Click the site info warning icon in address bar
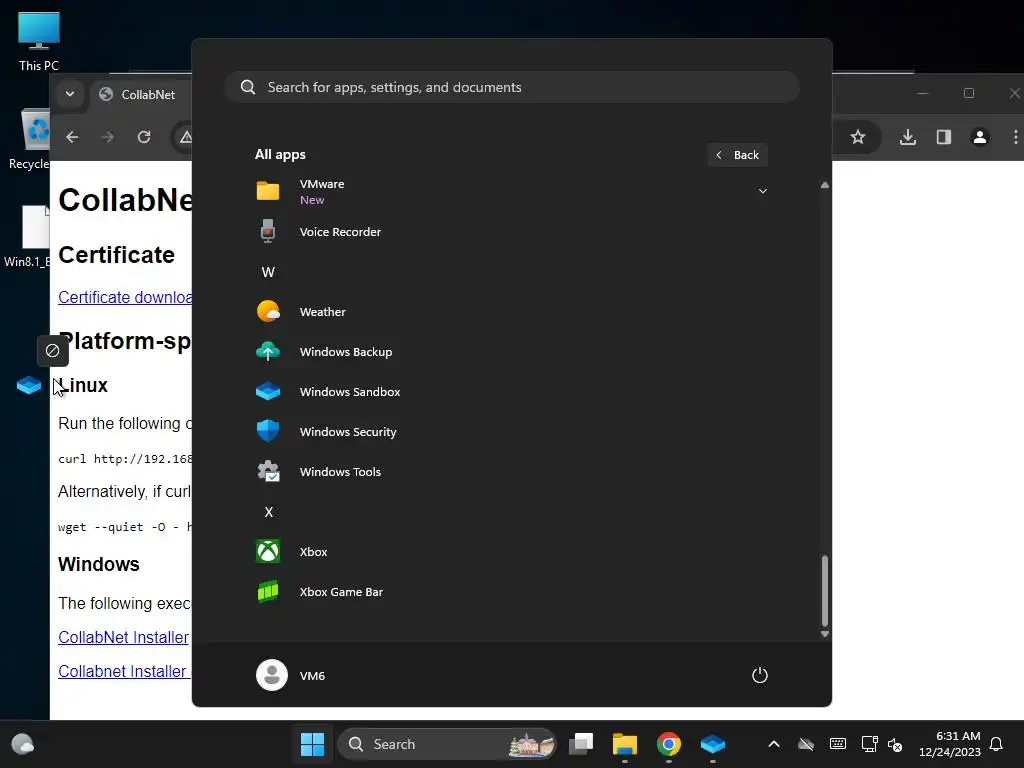1024x768 pixels. [185, 136]
